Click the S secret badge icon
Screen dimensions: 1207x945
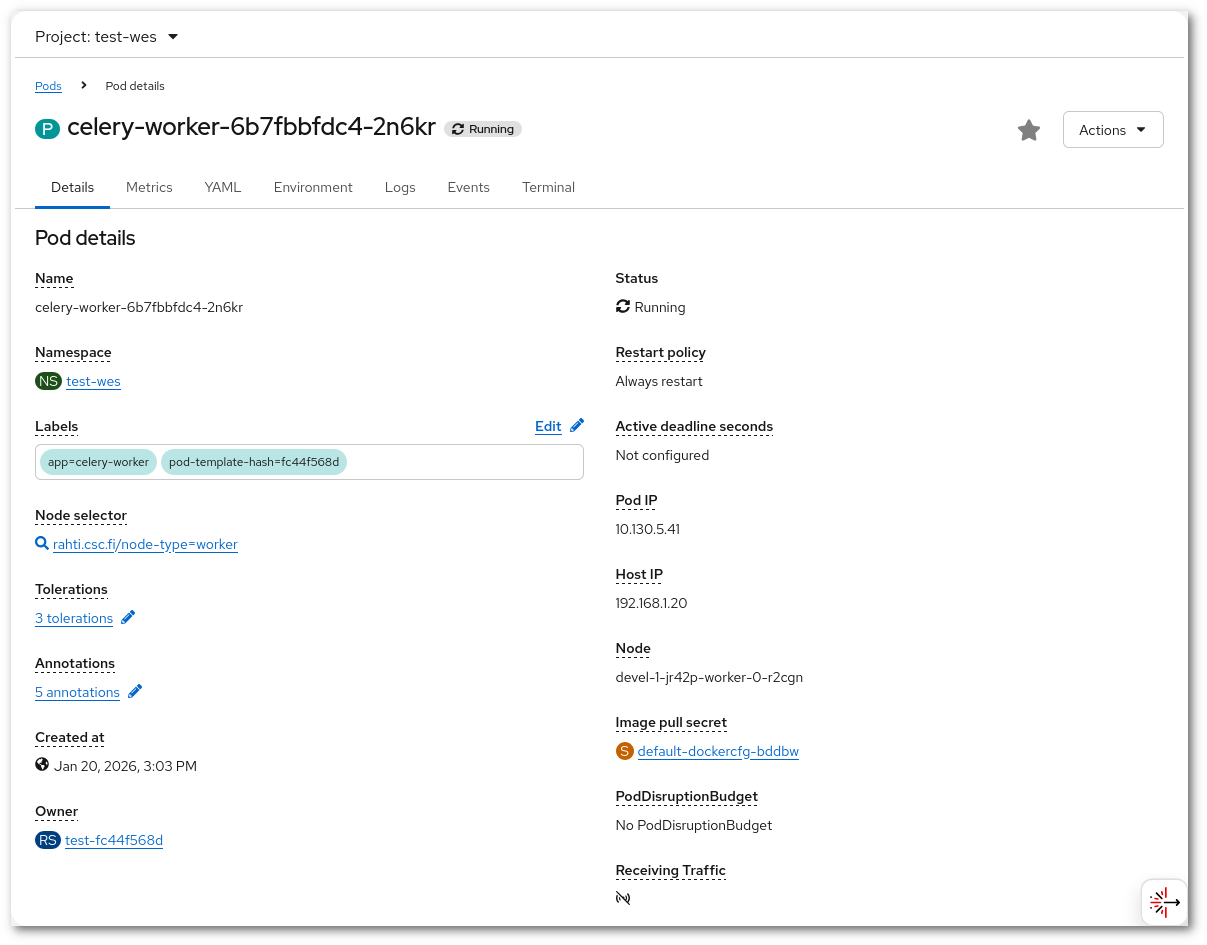pyautogui.click(x=625, y=751)
